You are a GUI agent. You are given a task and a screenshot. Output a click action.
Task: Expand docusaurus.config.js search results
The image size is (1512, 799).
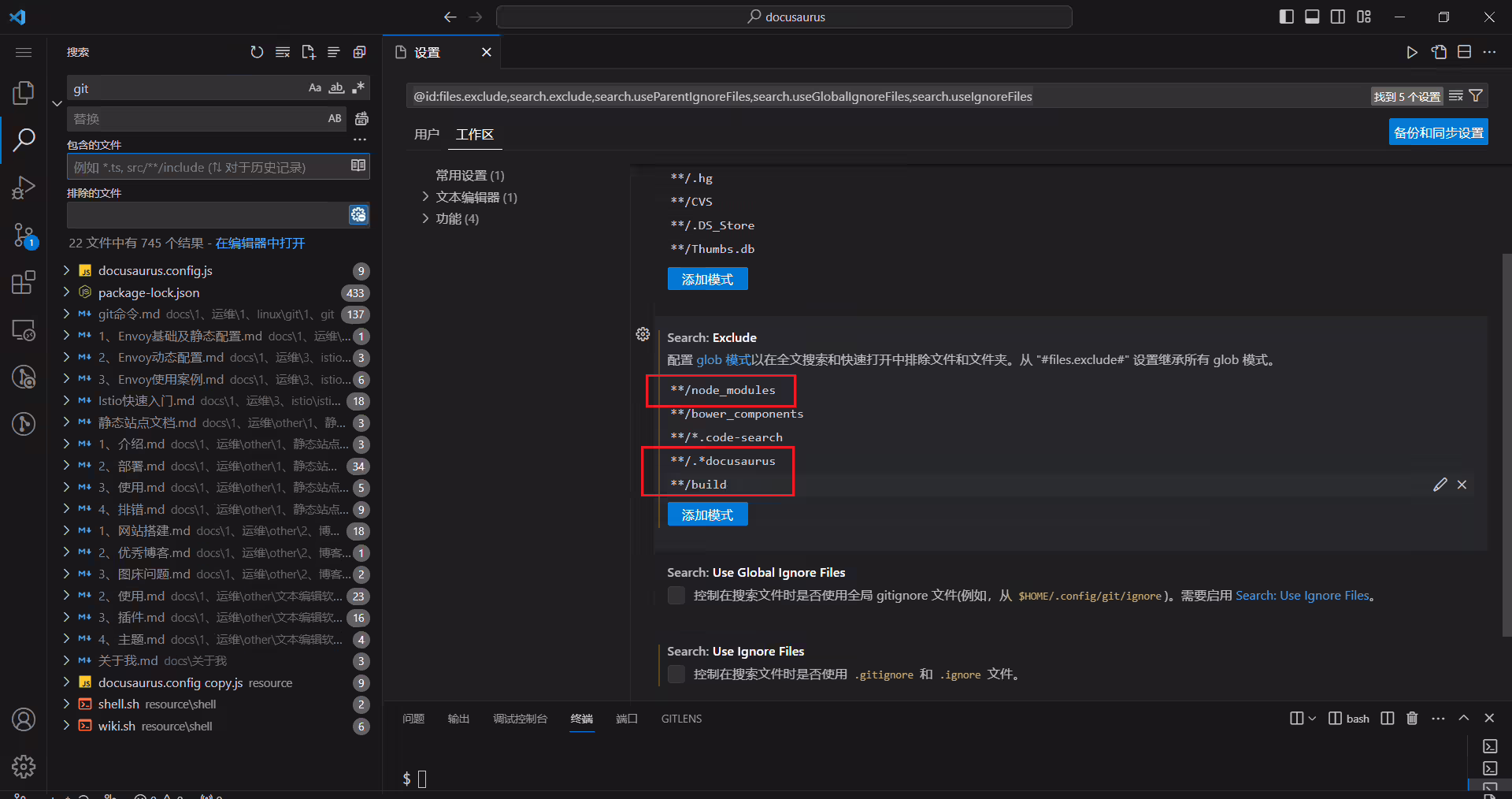[x=66, y=270]
